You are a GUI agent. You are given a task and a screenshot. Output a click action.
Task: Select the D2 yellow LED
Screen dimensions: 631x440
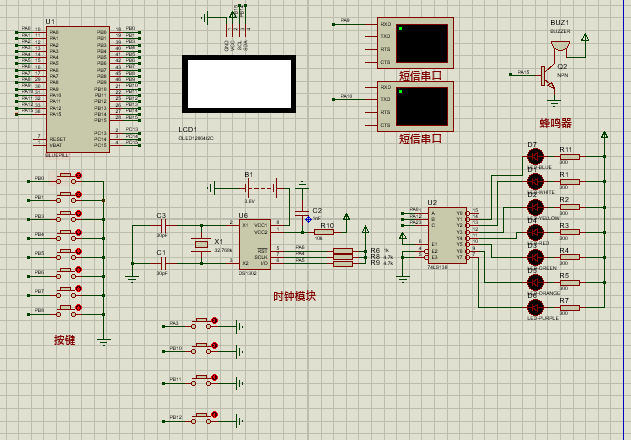pos(535,207)
